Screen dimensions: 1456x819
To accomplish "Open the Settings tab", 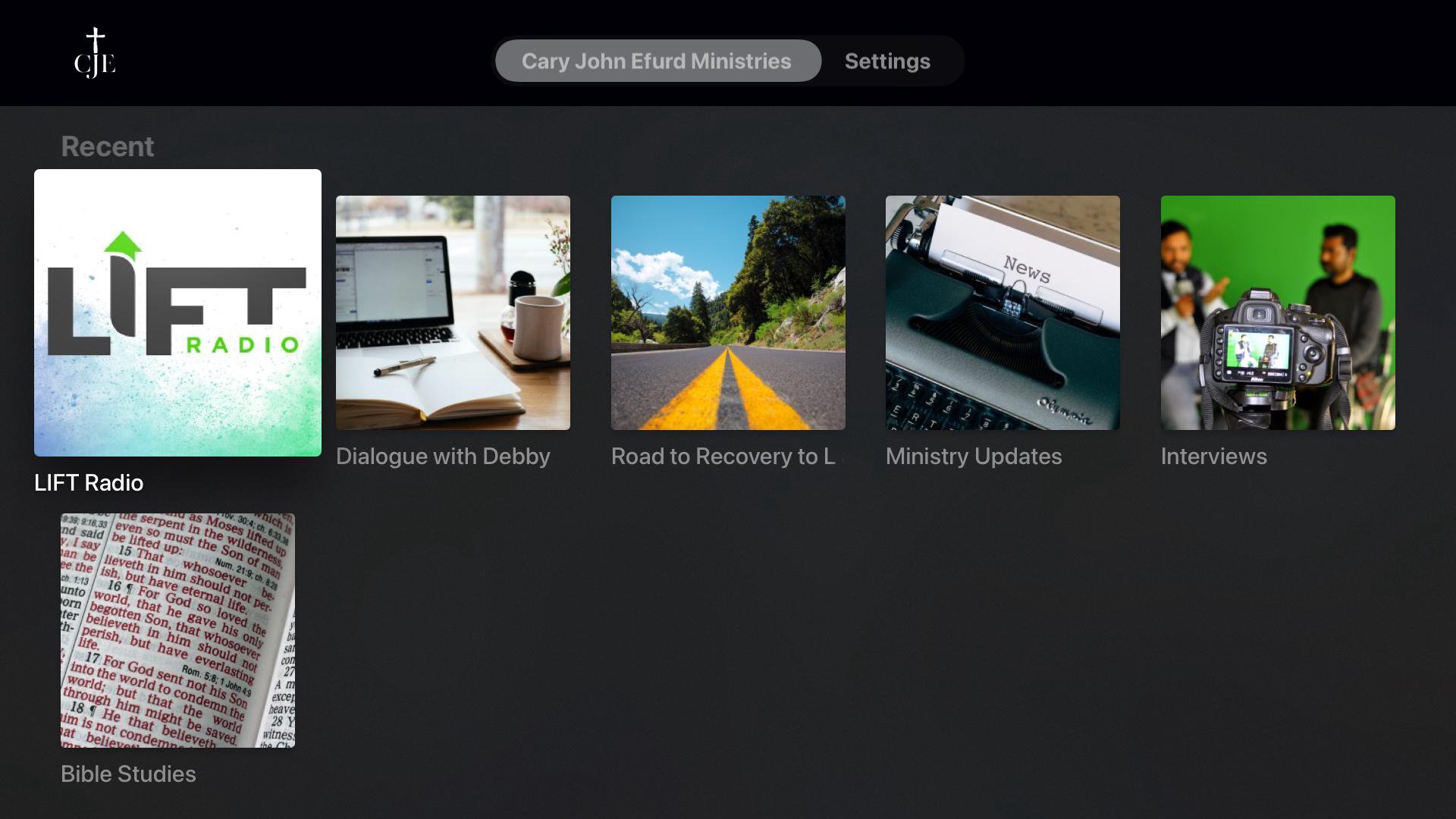I will pos(887,61).
